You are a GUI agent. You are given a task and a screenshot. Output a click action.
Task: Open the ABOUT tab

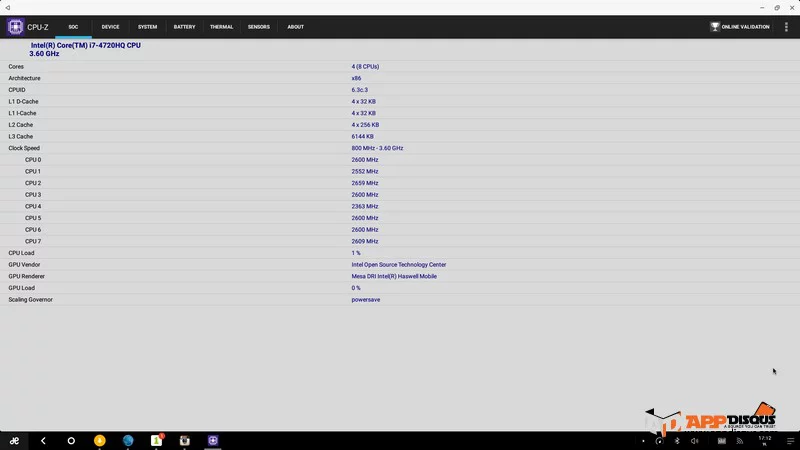point(295,27)
